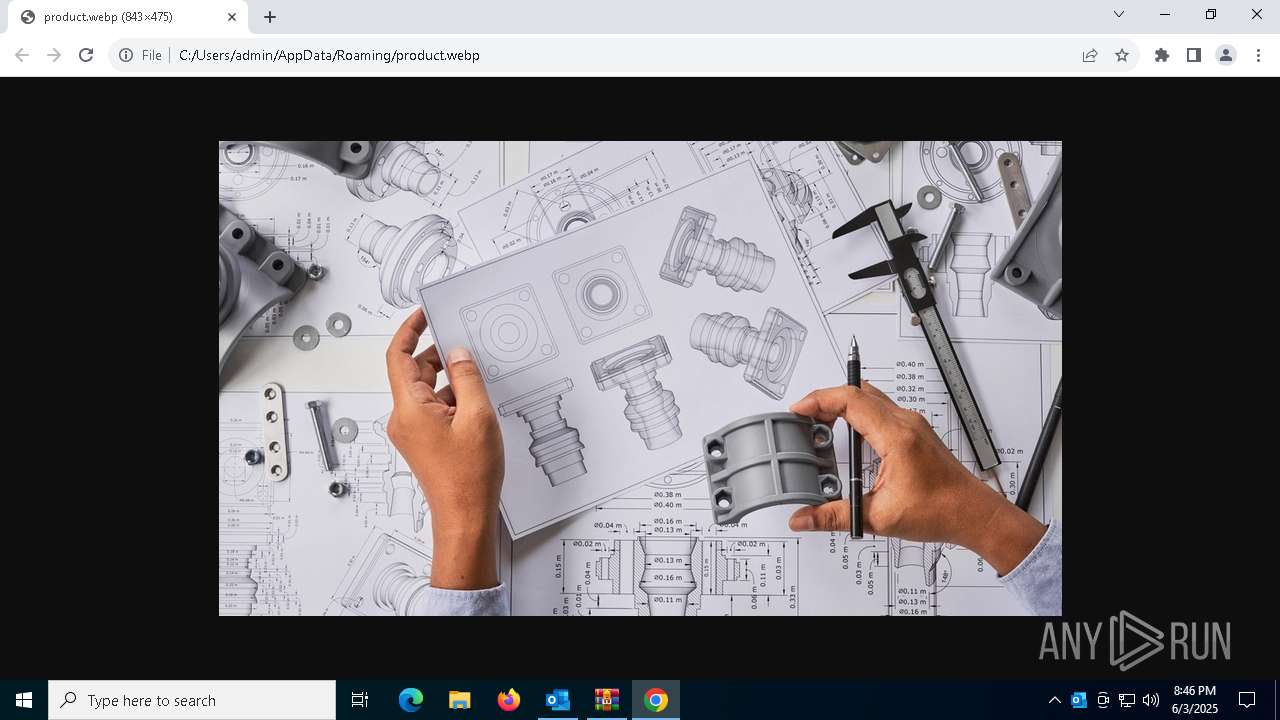Click the taskbar search box
Screen dimensions: 1280x720
click(x=192, y=700)
